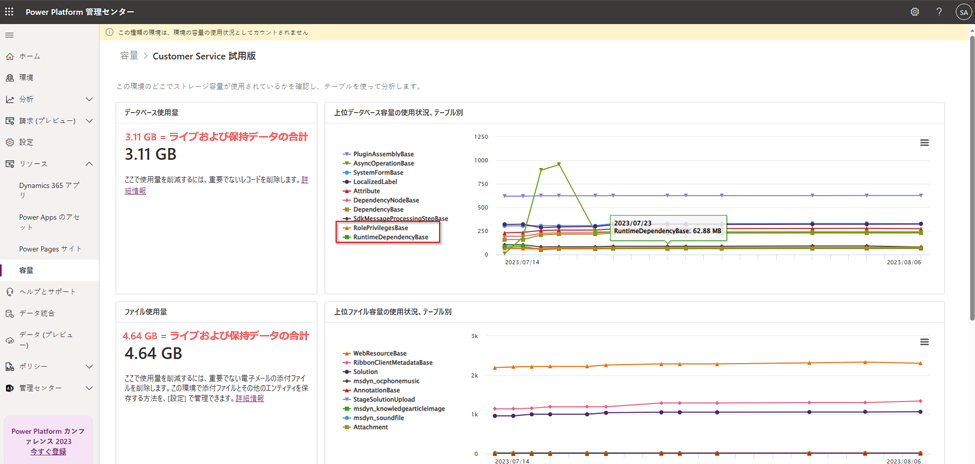The image size is (975, 464).
Task: Click the help question mark icon
Action: point(939,12)
